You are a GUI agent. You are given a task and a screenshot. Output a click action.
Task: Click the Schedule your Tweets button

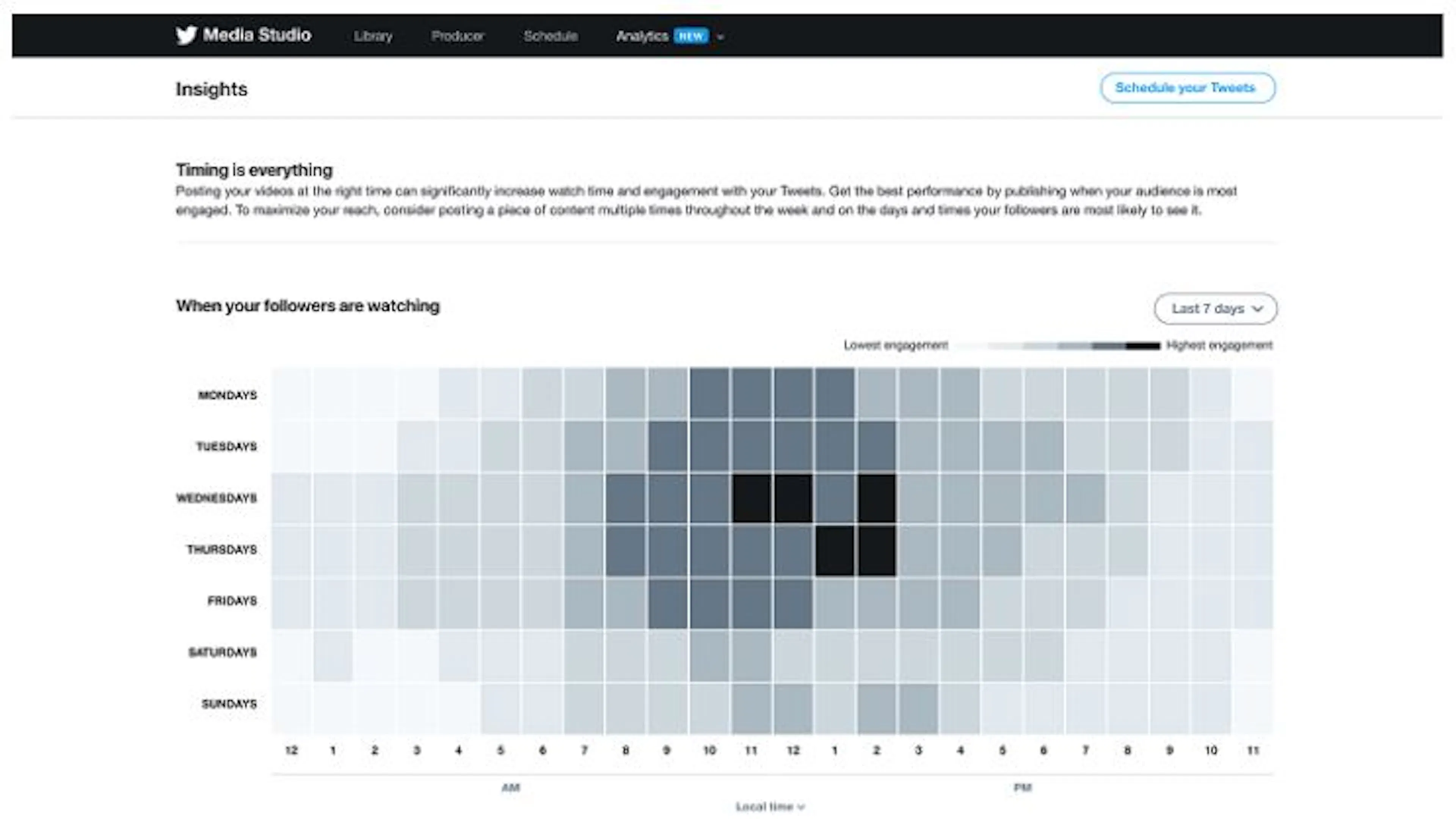coord(1187,88)
